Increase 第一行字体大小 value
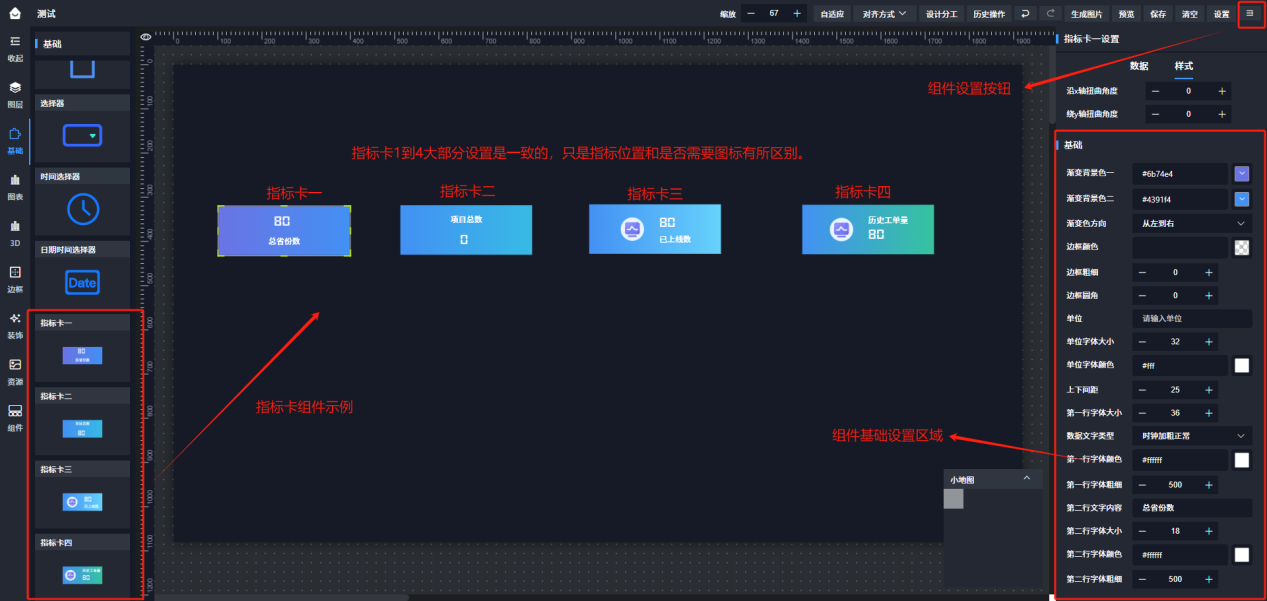Screen dimensions: 1267x601 (1209, 413)
